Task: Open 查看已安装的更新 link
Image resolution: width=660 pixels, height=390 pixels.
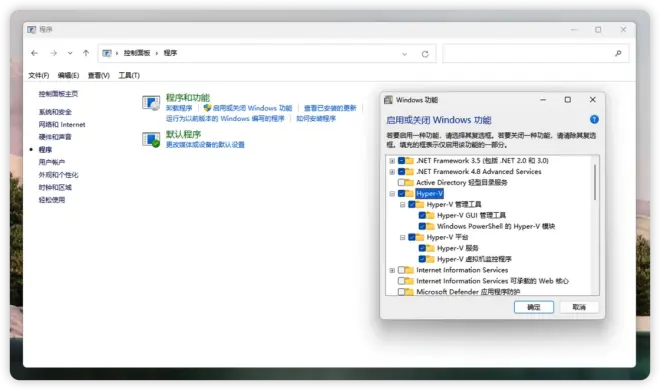Action: (330, 108)
